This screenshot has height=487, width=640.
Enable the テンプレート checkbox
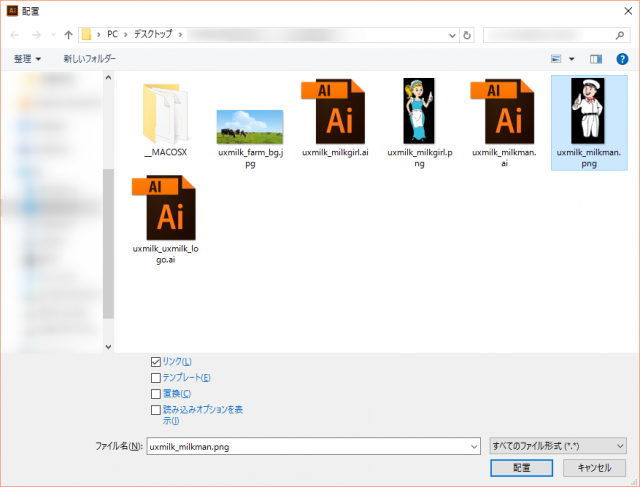(x=155, y=377)
